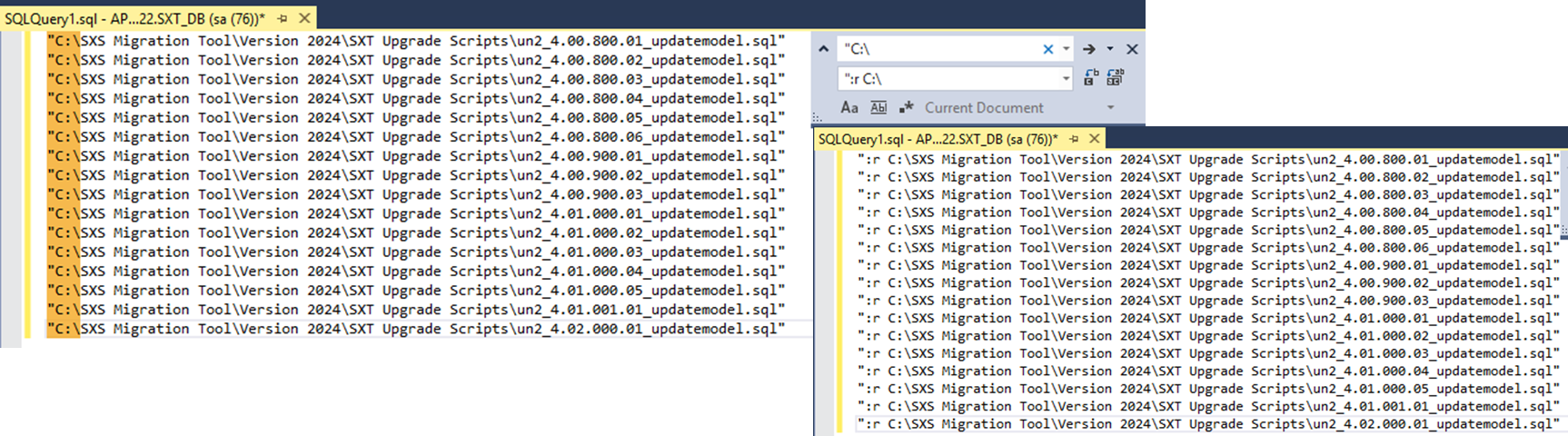Pin the left SQLQuery1.sql tab
The image size is (1568, 436).
click(x=283, y=18)
